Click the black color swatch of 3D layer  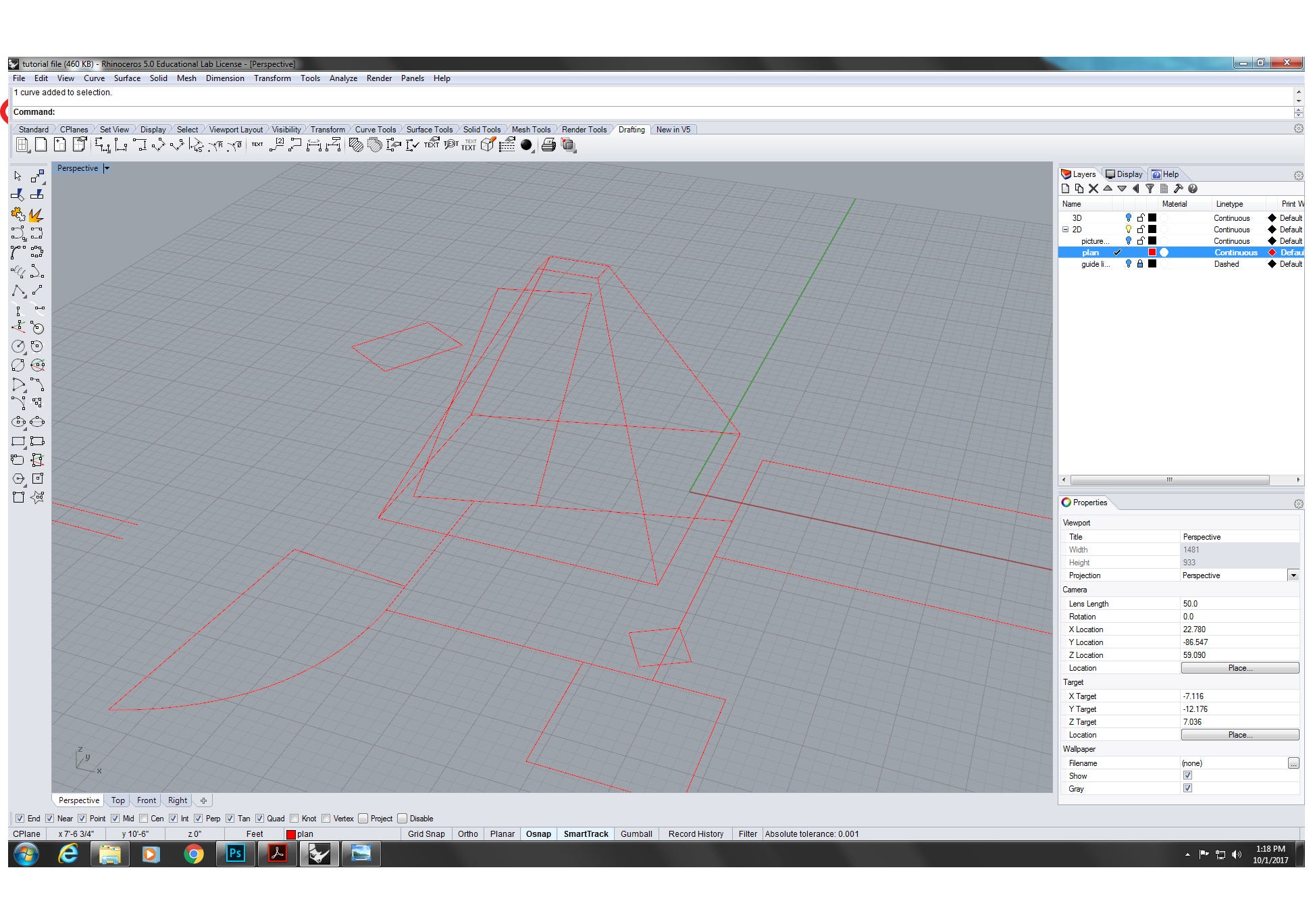(1152, 217)
